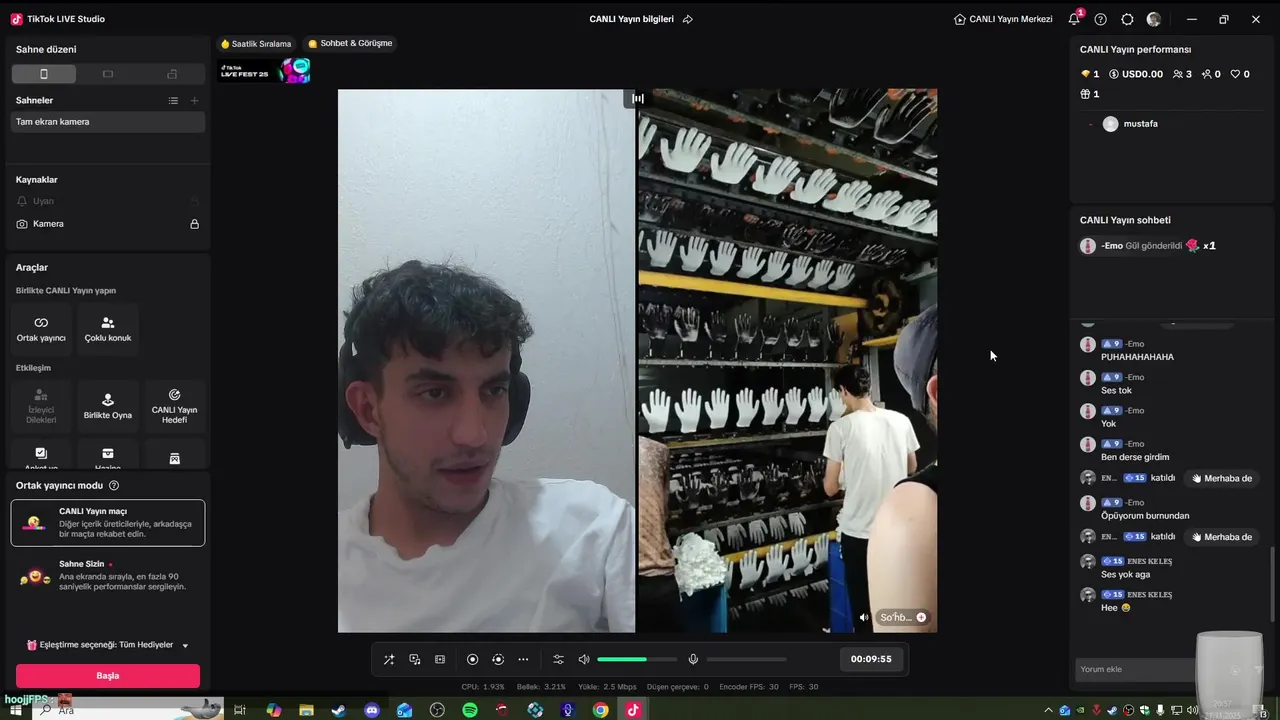Mute the co-host video speaker icon
The image size is (1280, 720).
(864, 617)
